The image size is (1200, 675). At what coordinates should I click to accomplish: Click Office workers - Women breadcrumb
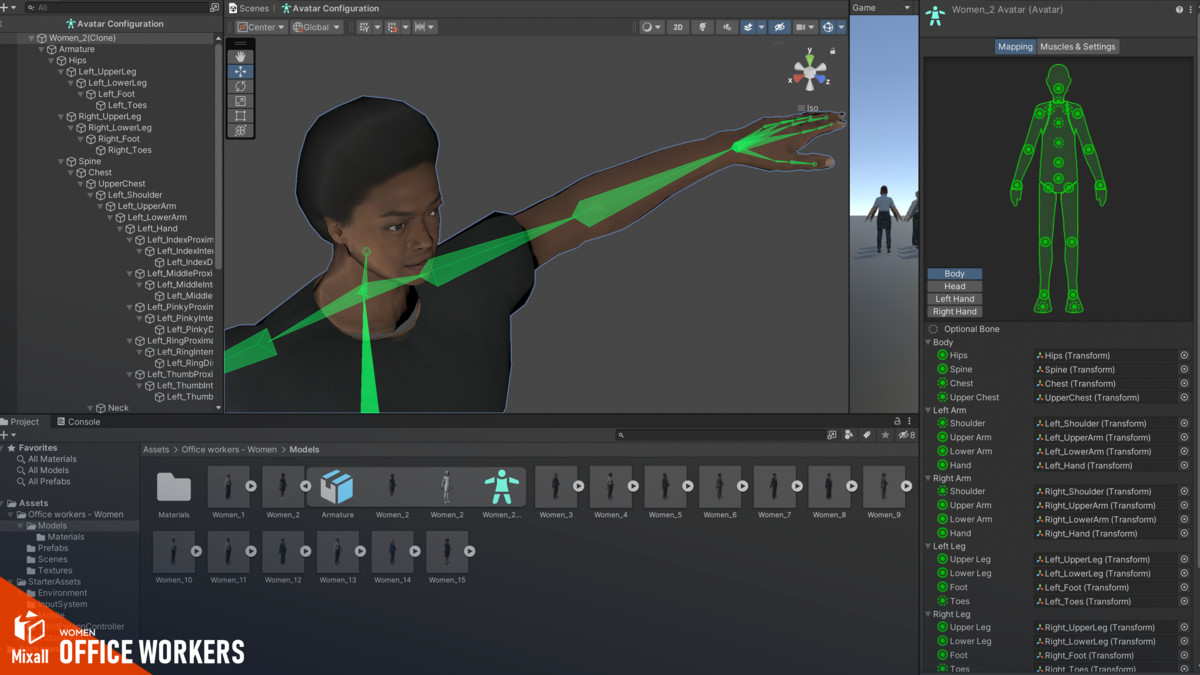pos(229,450)
